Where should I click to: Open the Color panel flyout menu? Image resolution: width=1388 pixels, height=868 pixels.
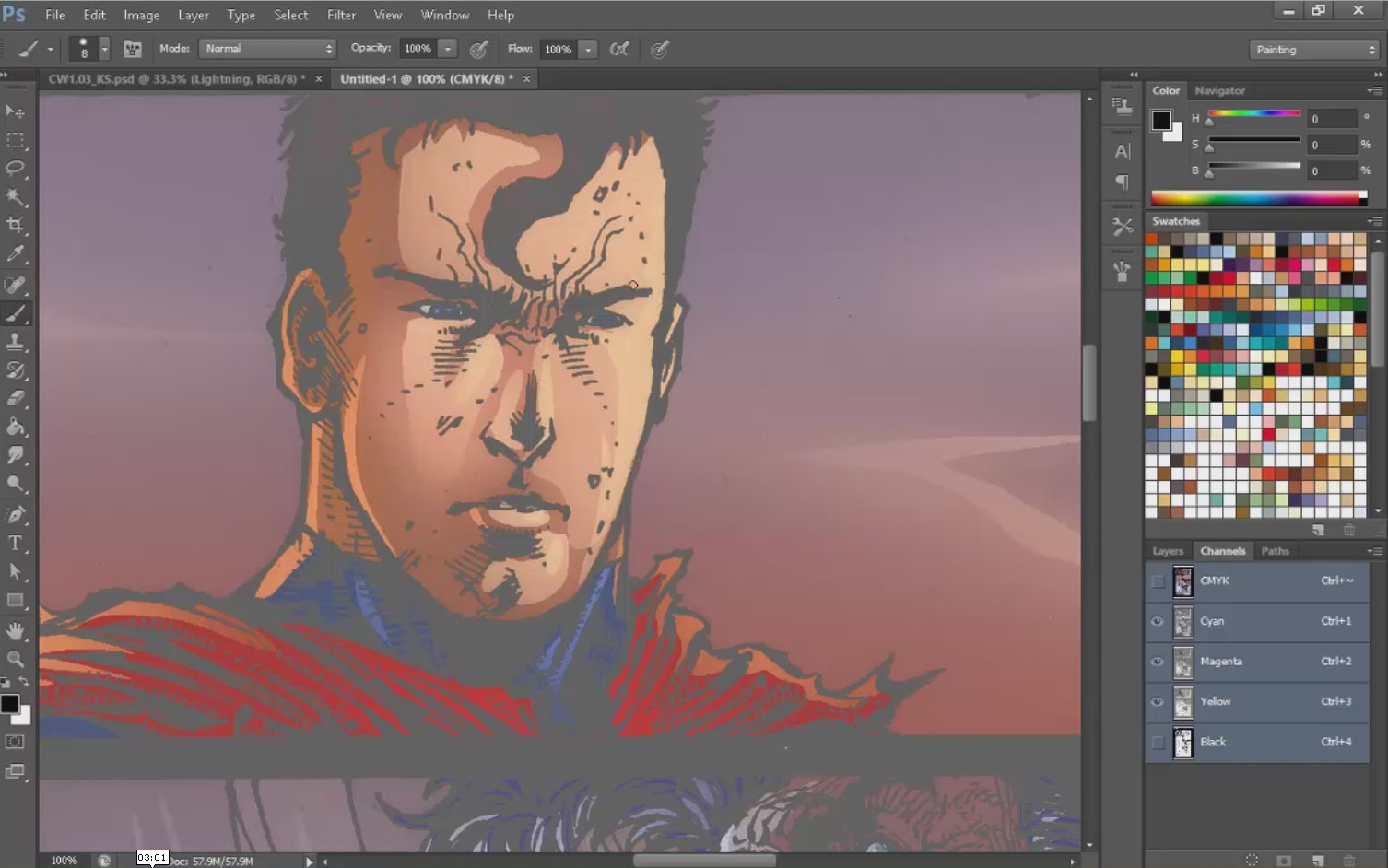(x=1374, y=90)
